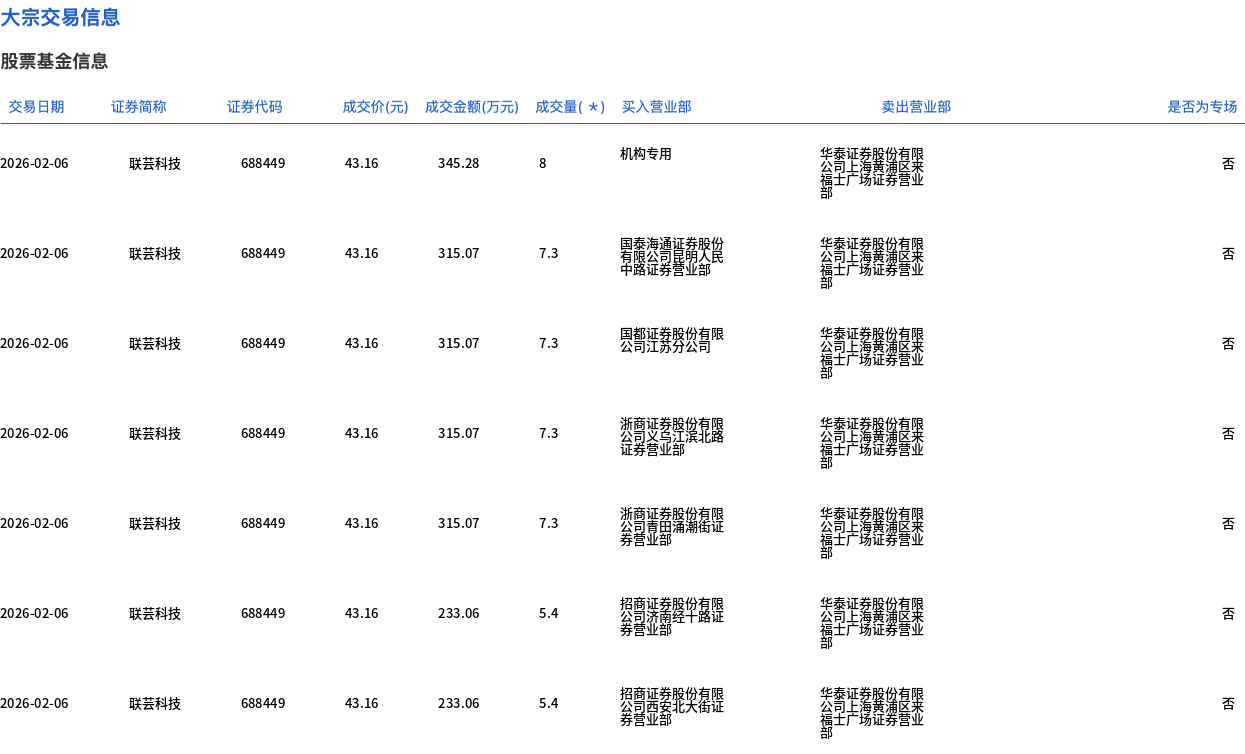Click the 否 value in the 机构专用 row

click(1228, 163)
